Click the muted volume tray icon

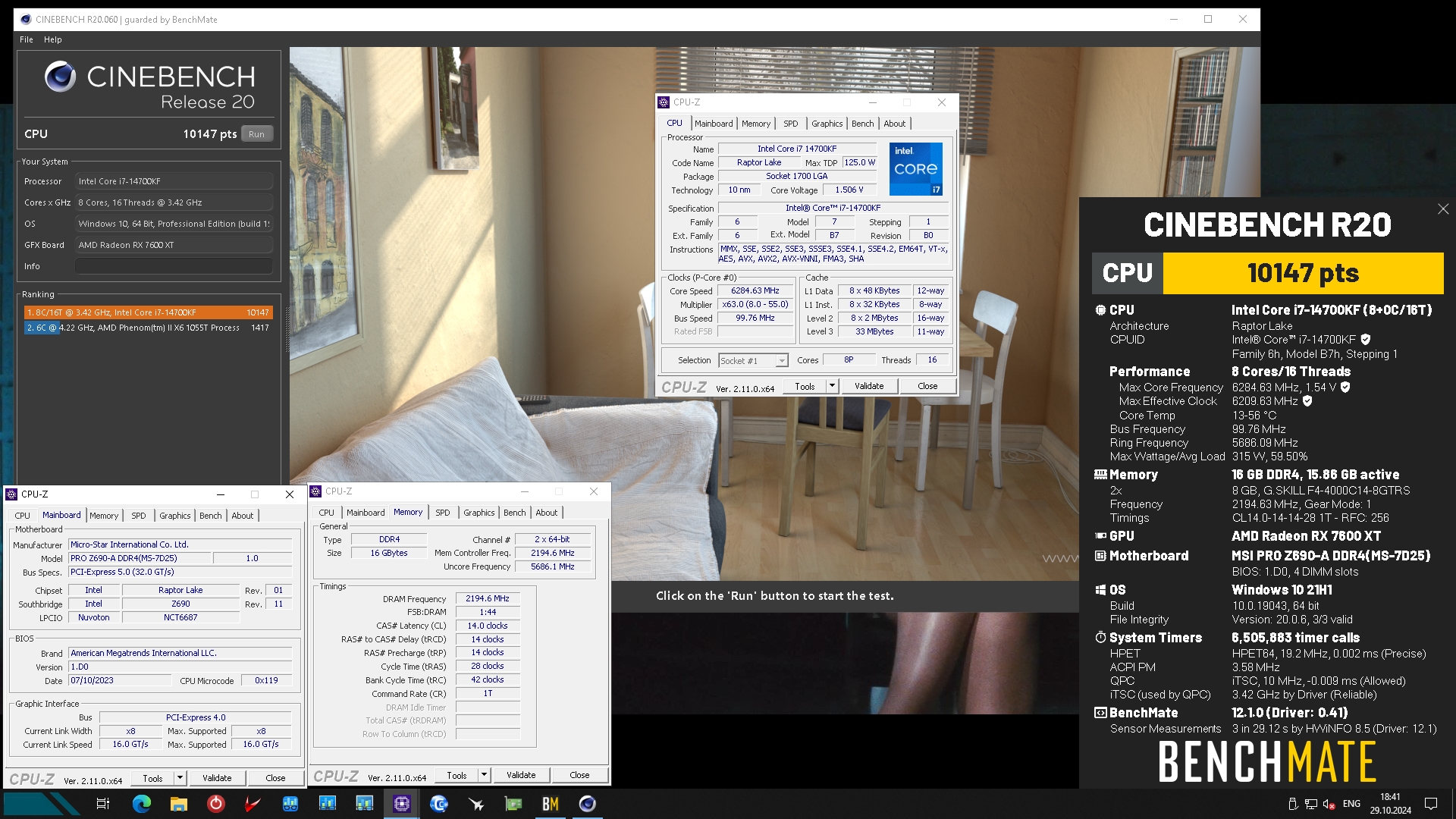pyautogui.click(x=1329, y=804)
